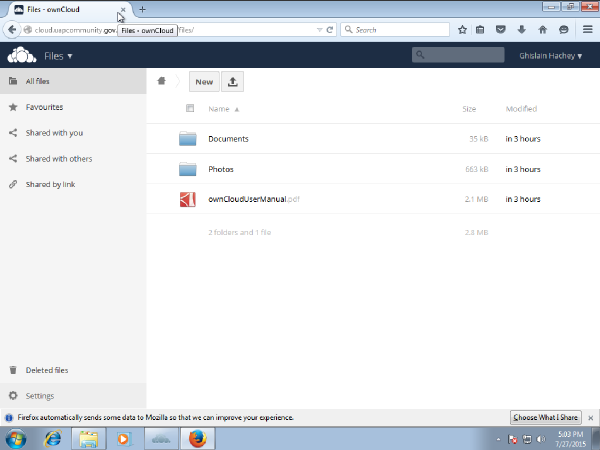This screenshot has height=450, width=600.
Task: Click the 663 kB size value
Action: point(477,169)
